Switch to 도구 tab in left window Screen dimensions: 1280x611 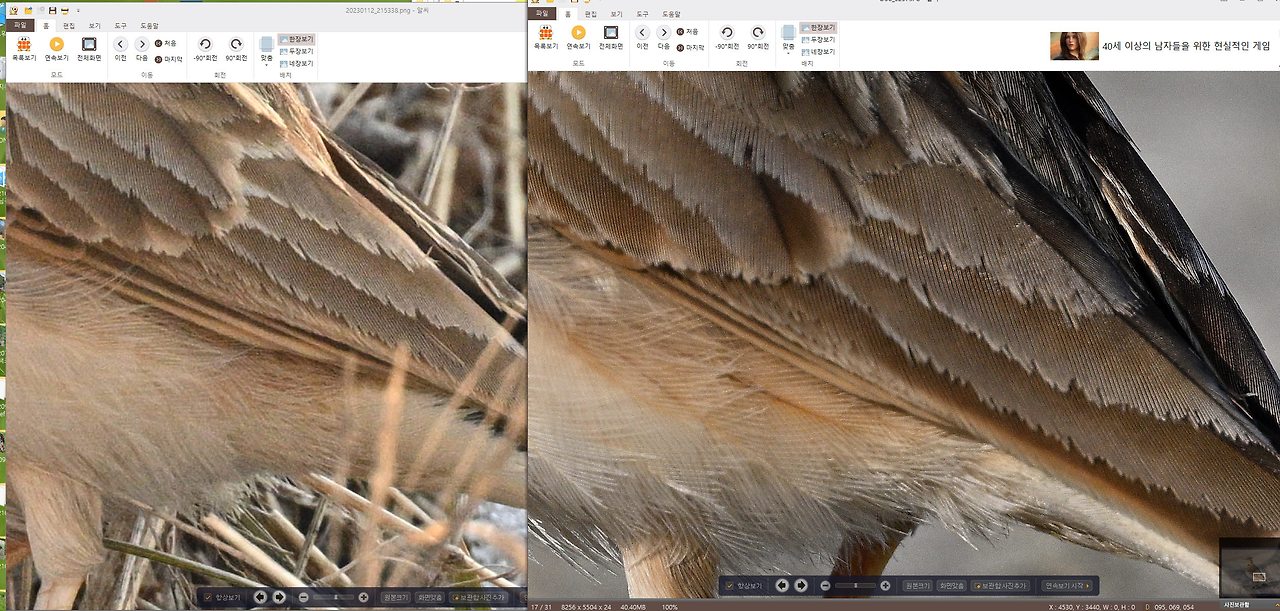pyautogui.click(x=121, y=26)
